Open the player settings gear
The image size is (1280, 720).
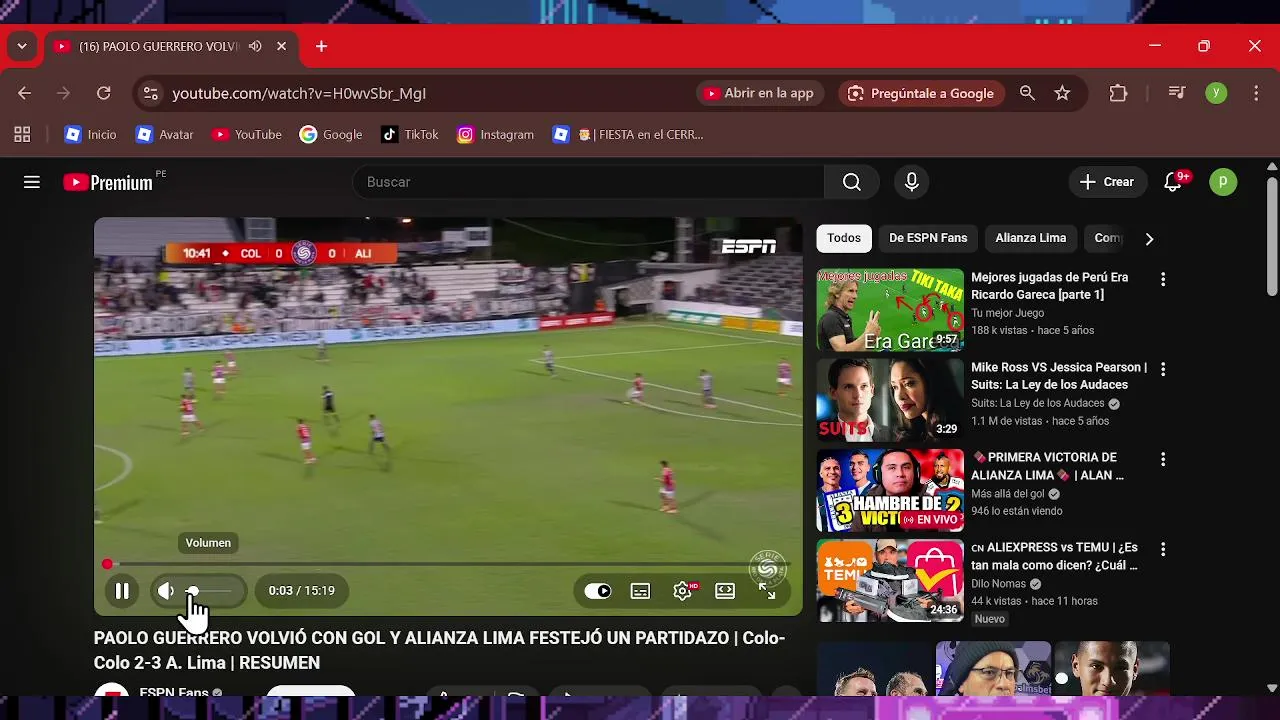point(683,591)
